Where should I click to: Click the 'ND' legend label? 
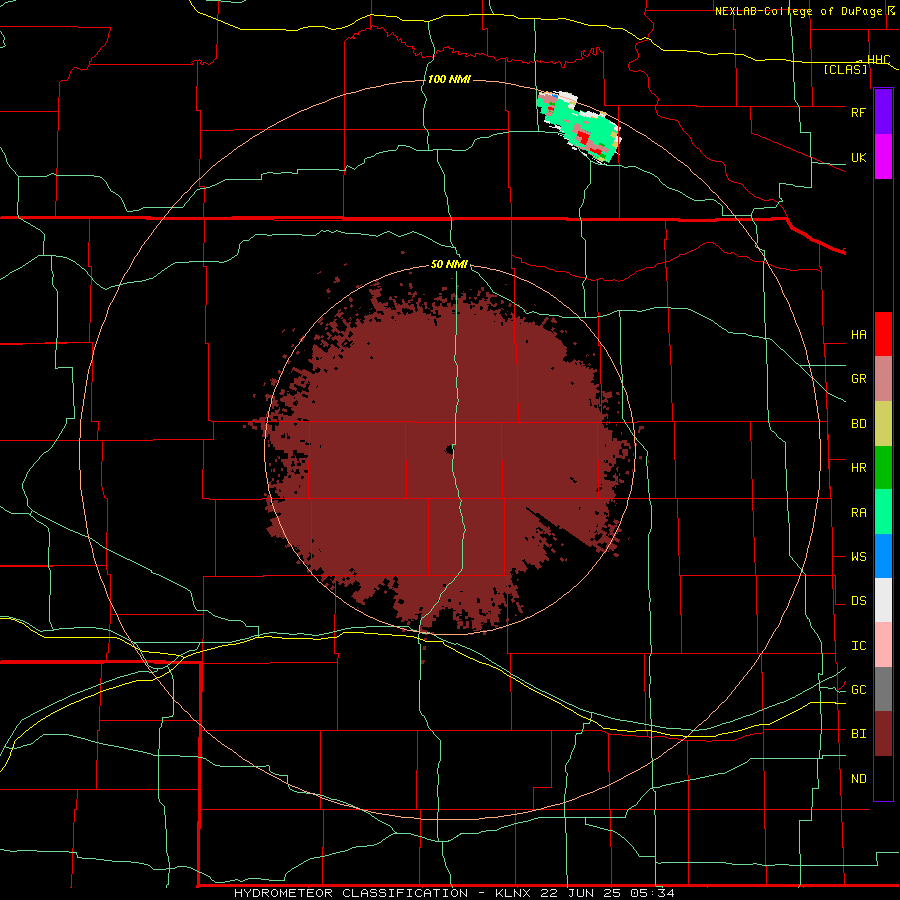(x=858, y=779)
